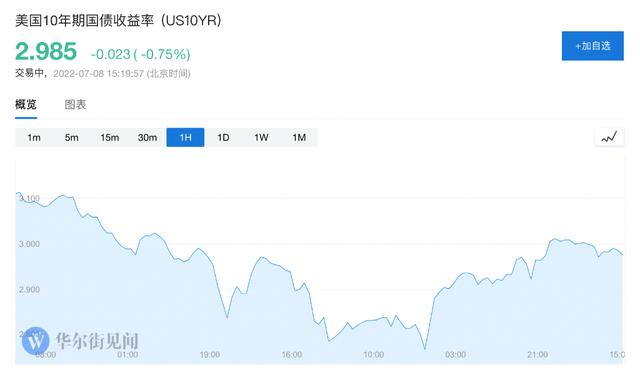Switch chart to 1M timeframe

tap(299, 138)
